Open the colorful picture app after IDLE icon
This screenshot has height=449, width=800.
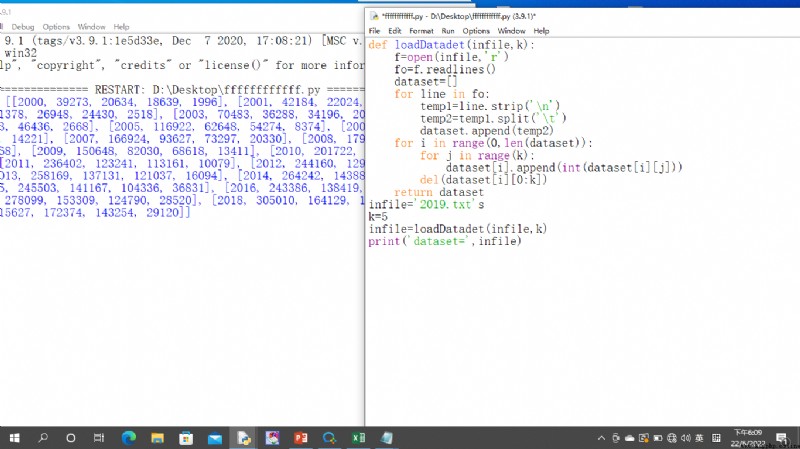pos(272,438)
